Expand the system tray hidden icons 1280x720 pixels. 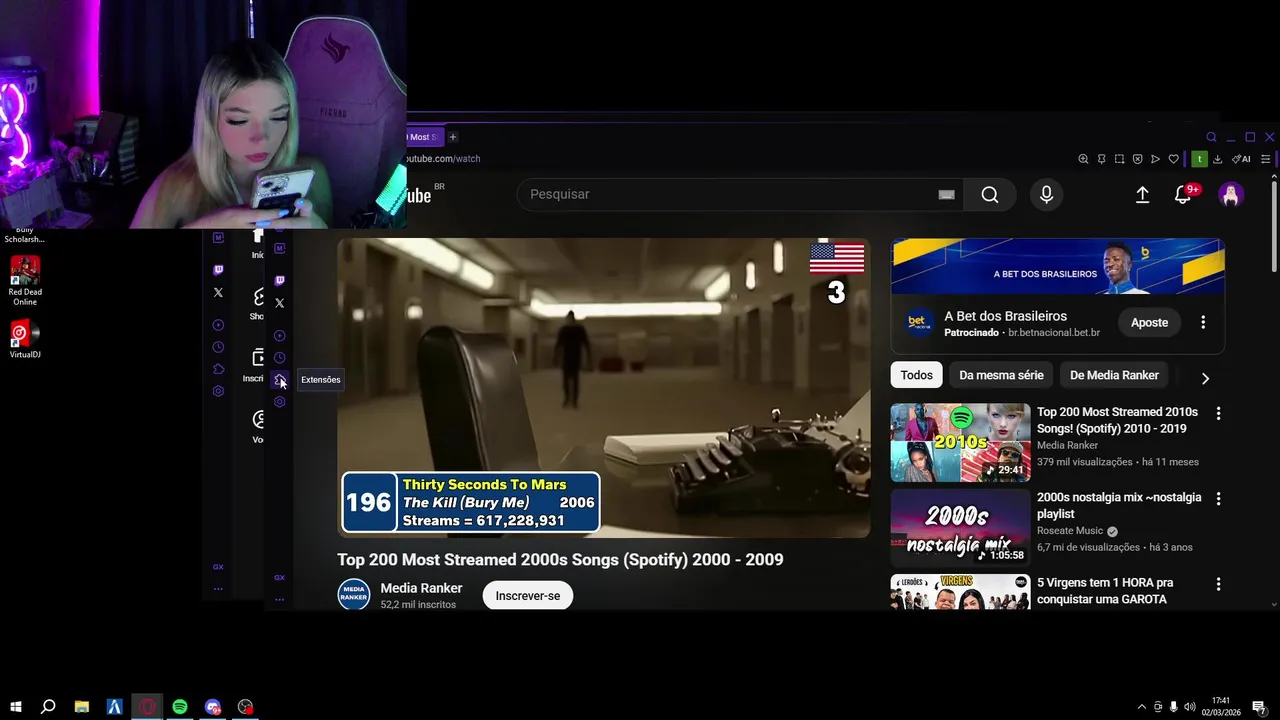pyautogui.click(x=1142, y=707)
